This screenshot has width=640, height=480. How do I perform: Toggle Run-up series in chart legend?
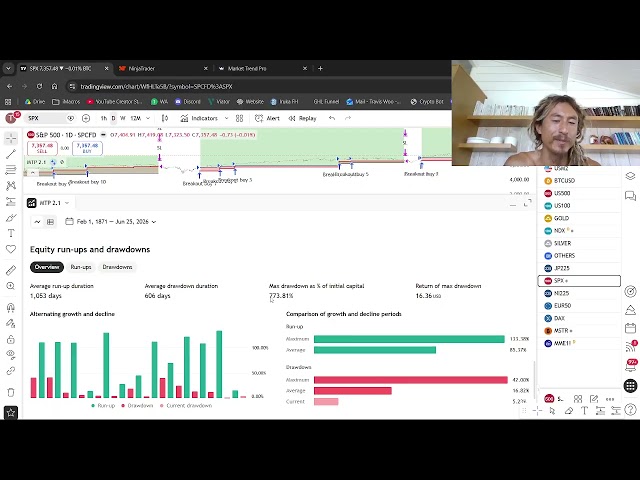pos(103,406)
